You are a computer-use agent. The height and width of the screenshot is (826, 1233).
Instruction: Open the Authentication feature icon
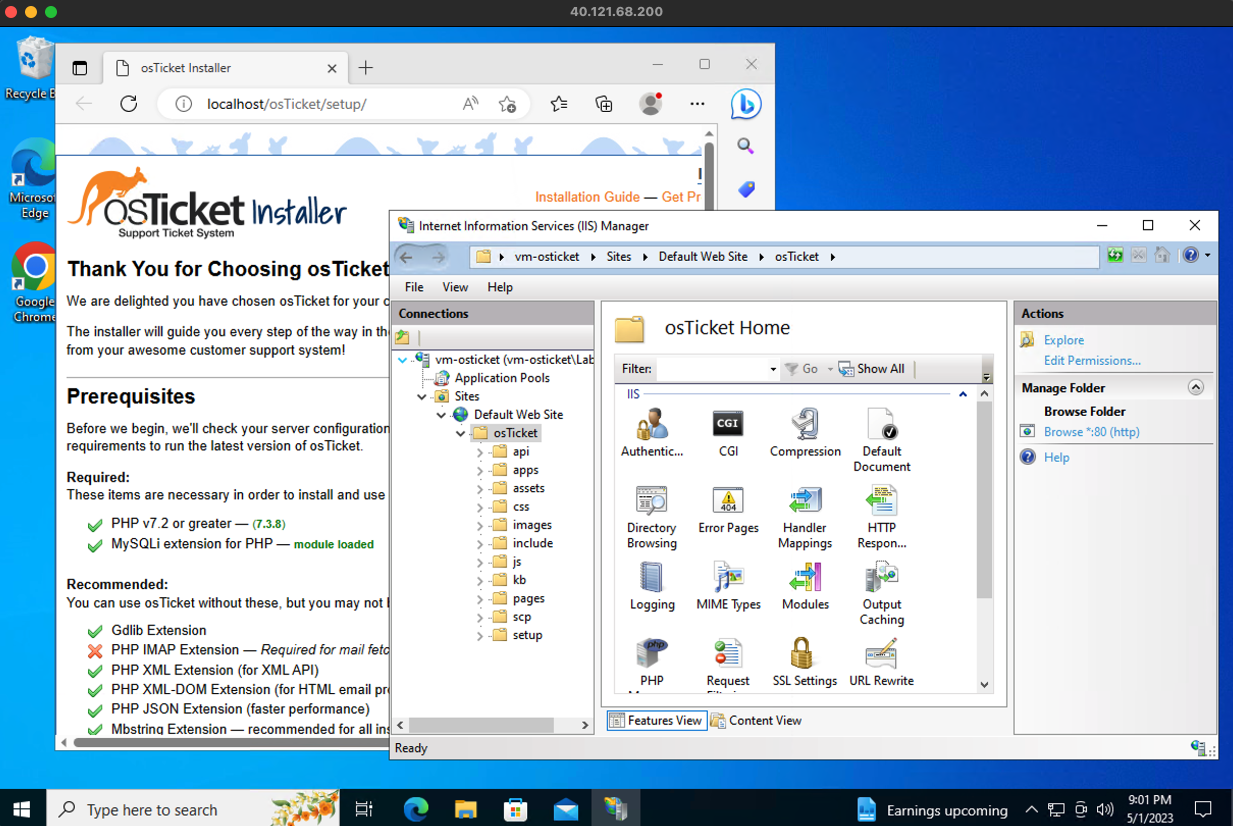(x=652, y=432)
